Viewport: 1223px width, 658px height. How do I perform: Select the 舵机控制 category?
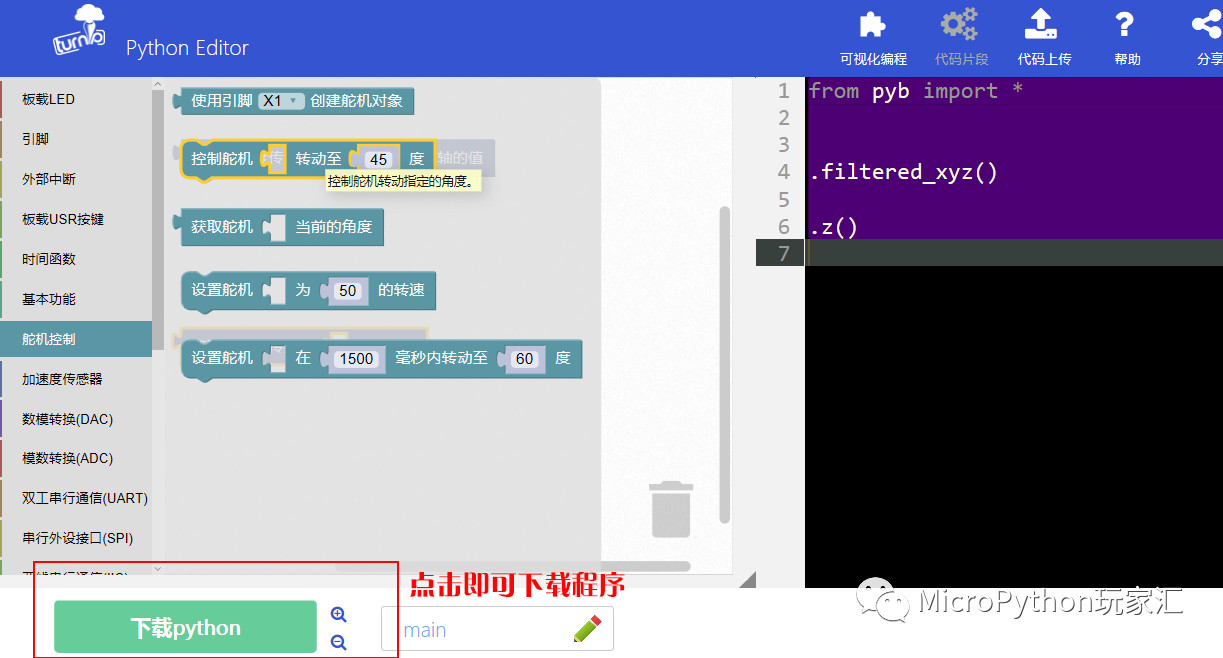pyautogui.click(x=76, y=339)
